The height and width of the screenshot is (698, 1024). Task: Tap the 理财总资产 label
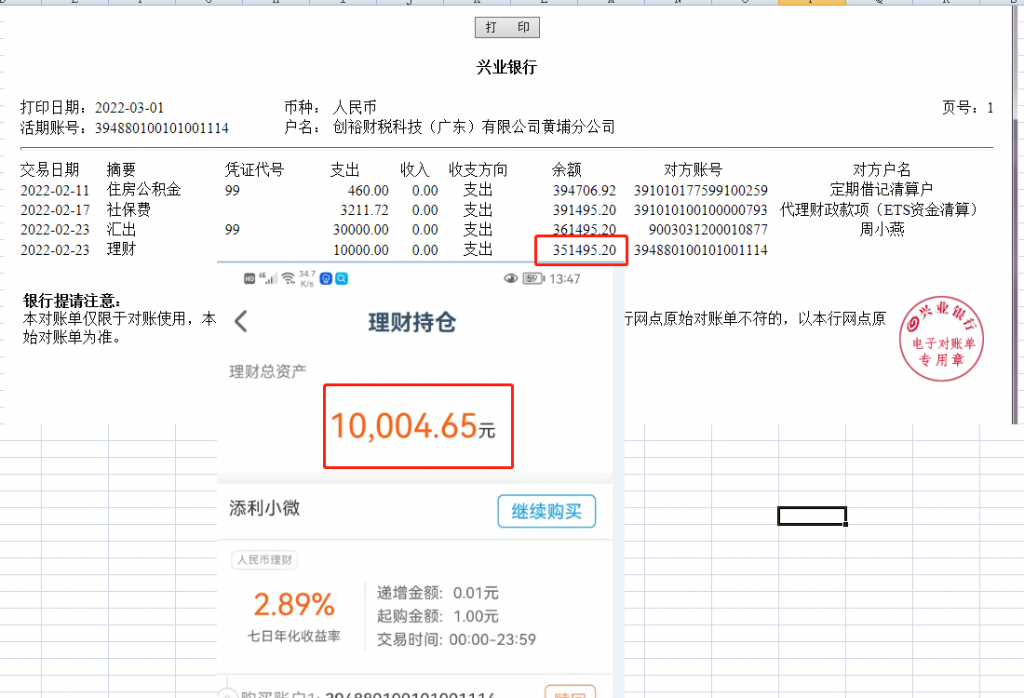268,372
